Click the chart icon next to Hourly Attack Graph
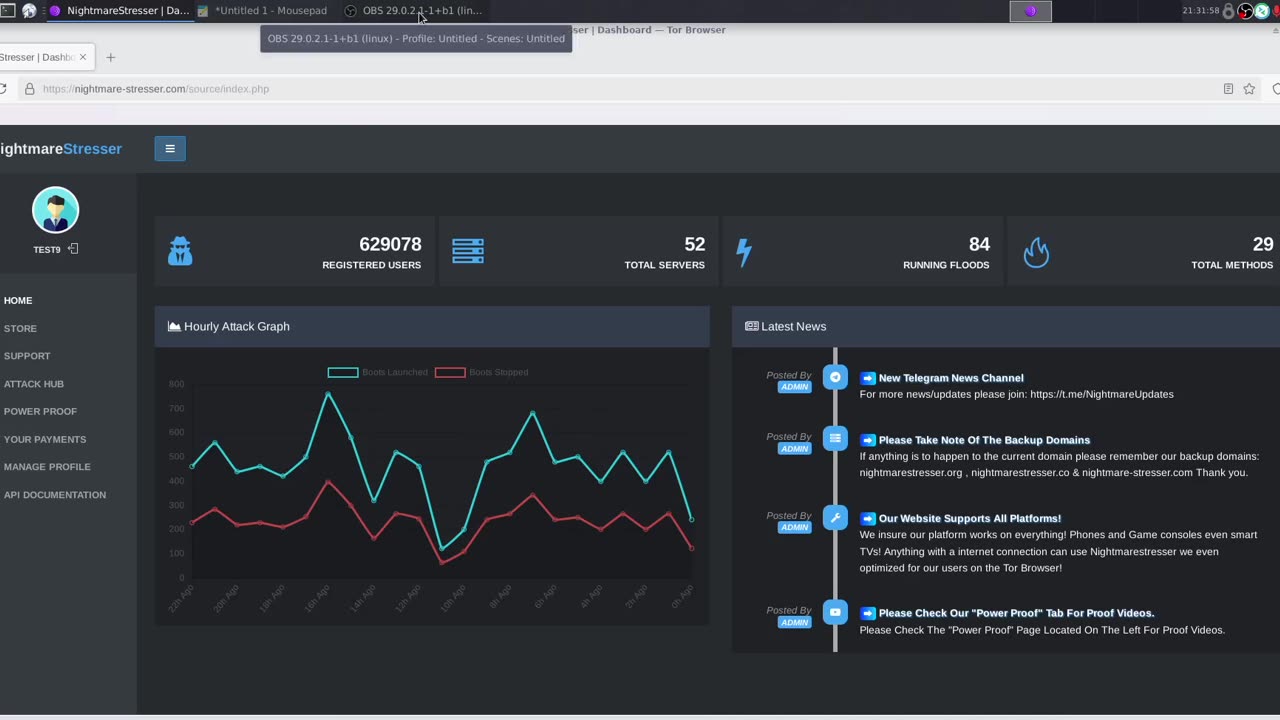Image resolution: width=1280 pixels, height=720 pixels. (174, 326)
